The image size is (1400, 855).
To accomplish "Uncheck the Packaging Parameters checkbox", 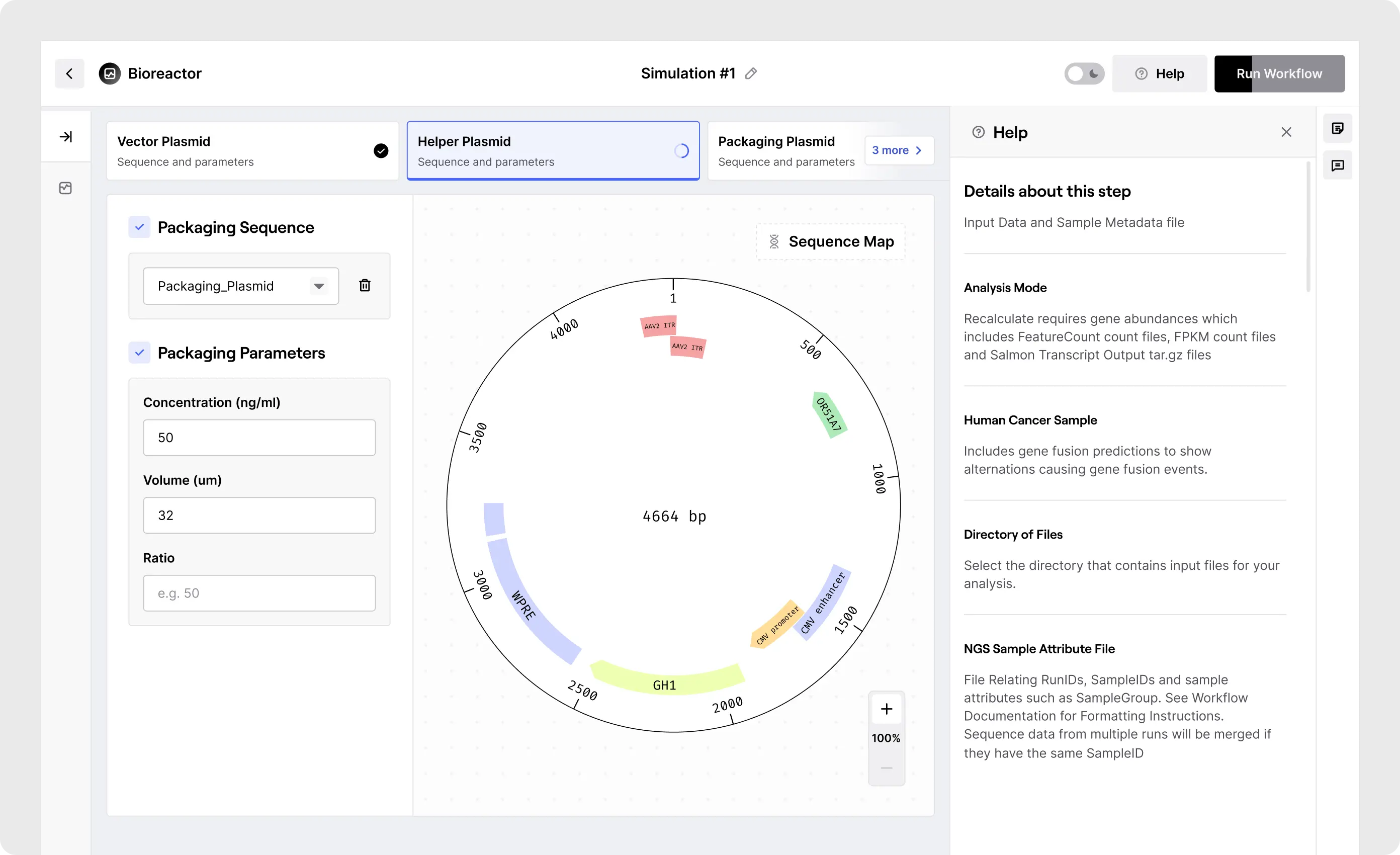I will tap(139, 352).
